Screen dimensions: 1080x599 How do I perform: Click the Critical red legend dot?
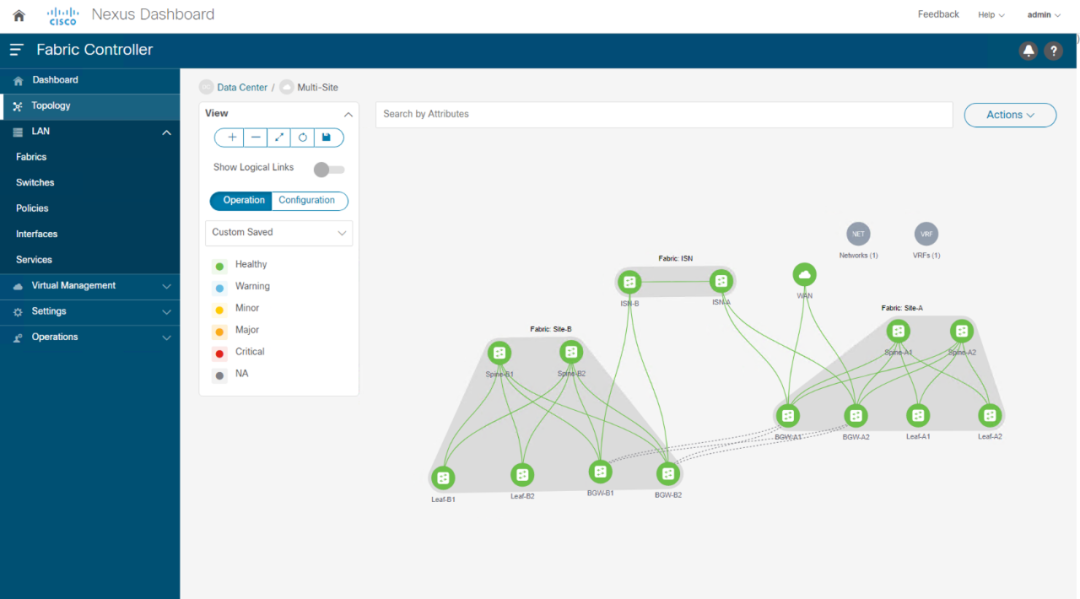click(220, 353)
